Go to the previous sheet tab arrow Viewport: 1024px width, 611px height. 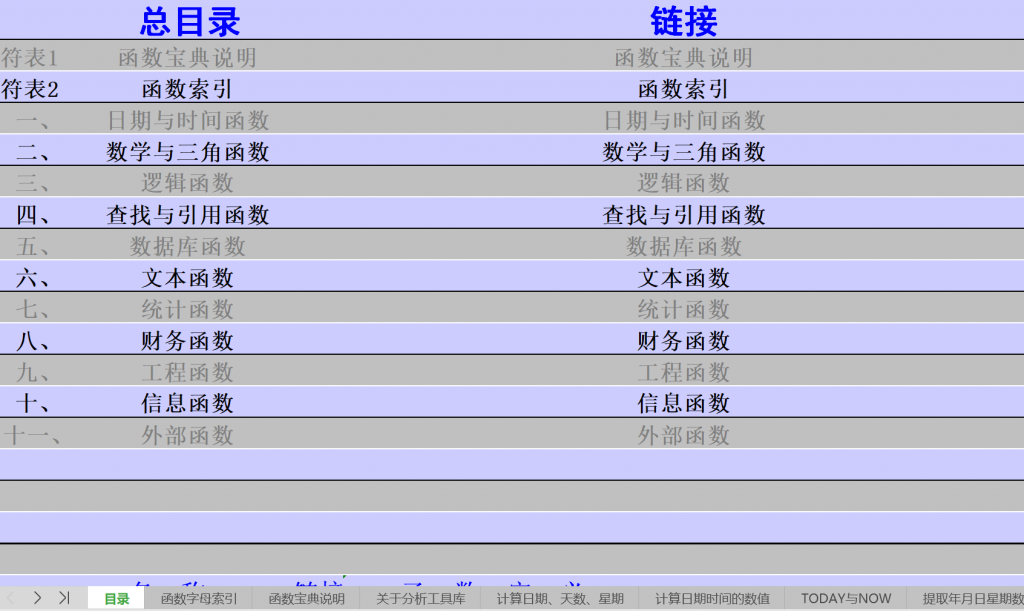click(x=10, y=597)
